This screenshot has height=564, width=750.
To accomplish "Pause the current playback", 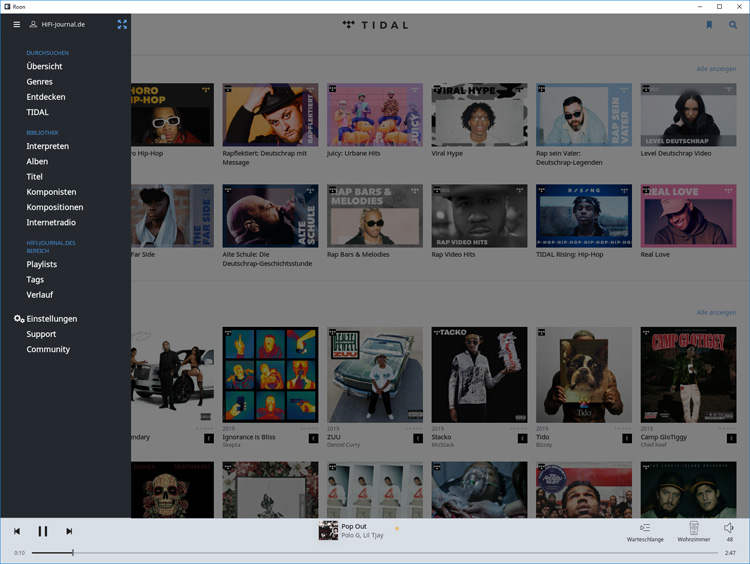I will click(43, 531).
